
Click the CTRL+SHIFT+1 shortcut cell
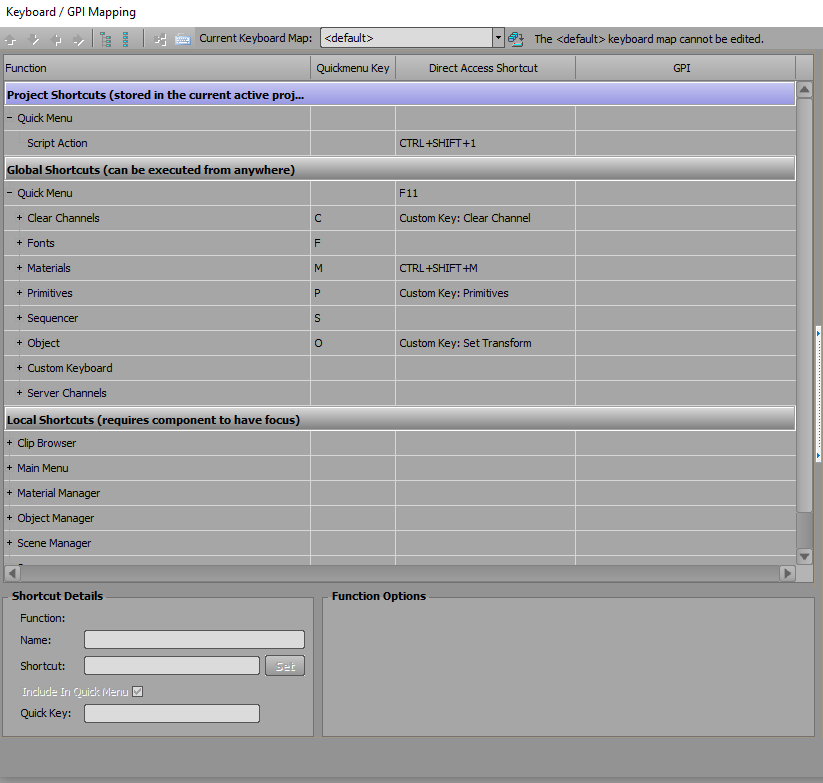[485, 143]
